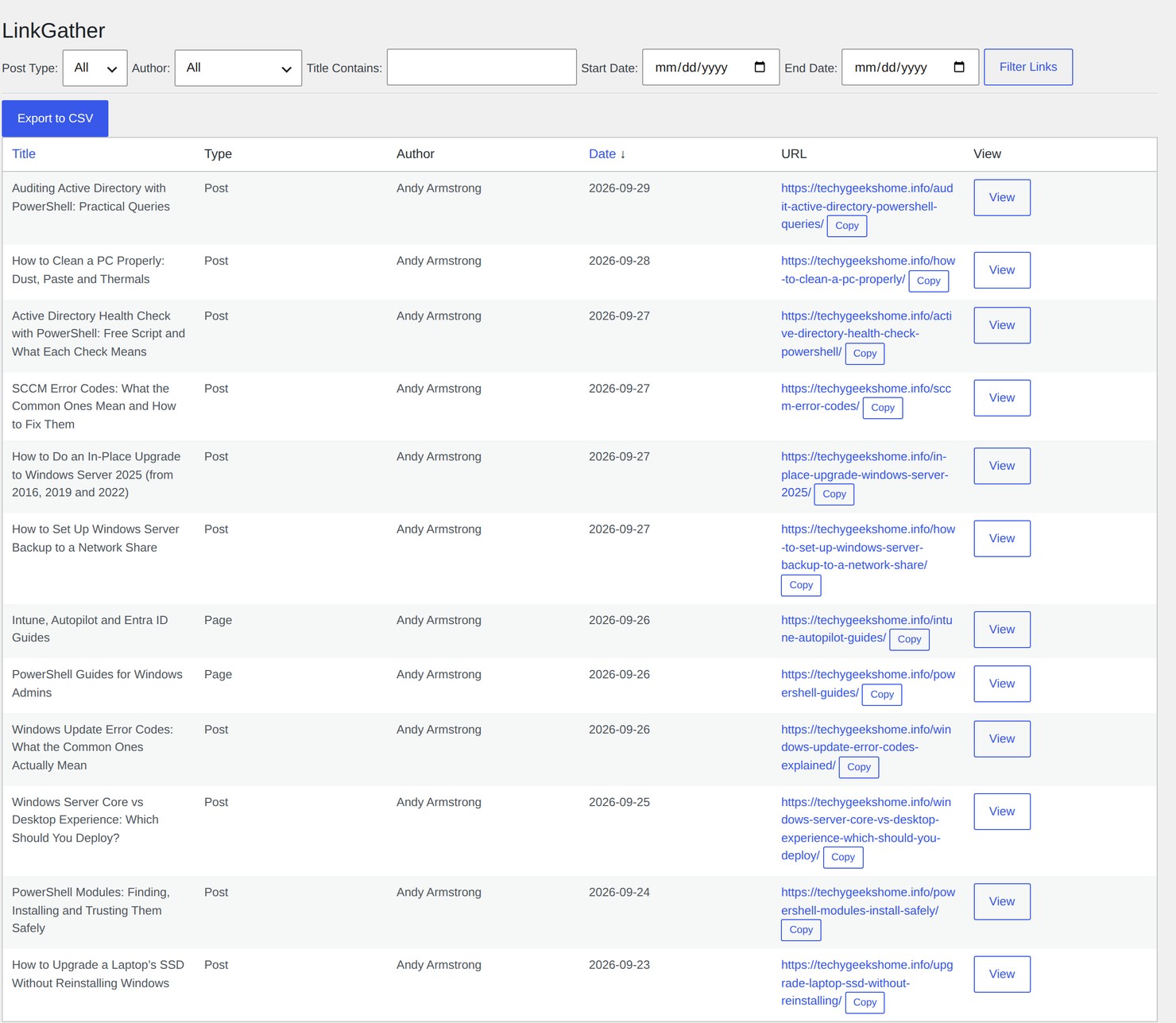The height and width of the screenshot is (1023, 1176).
Task: View the PowerShell Guides for Windows Admins page
Action: pyautogui.click(x=1002, y=684)
